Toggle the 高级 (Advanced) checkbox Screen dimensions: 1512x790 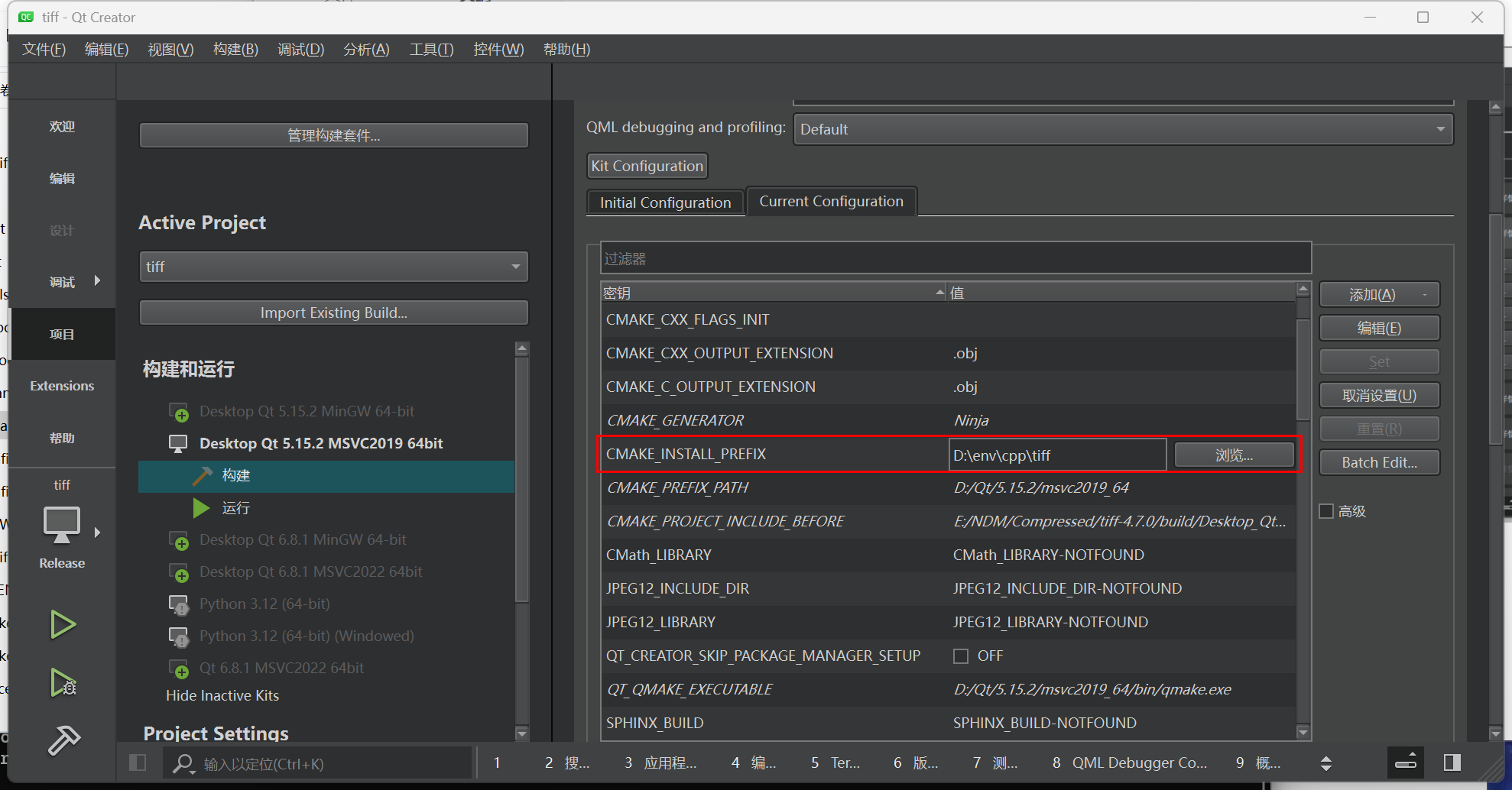pyautogui.click(x=1327, y=511)
